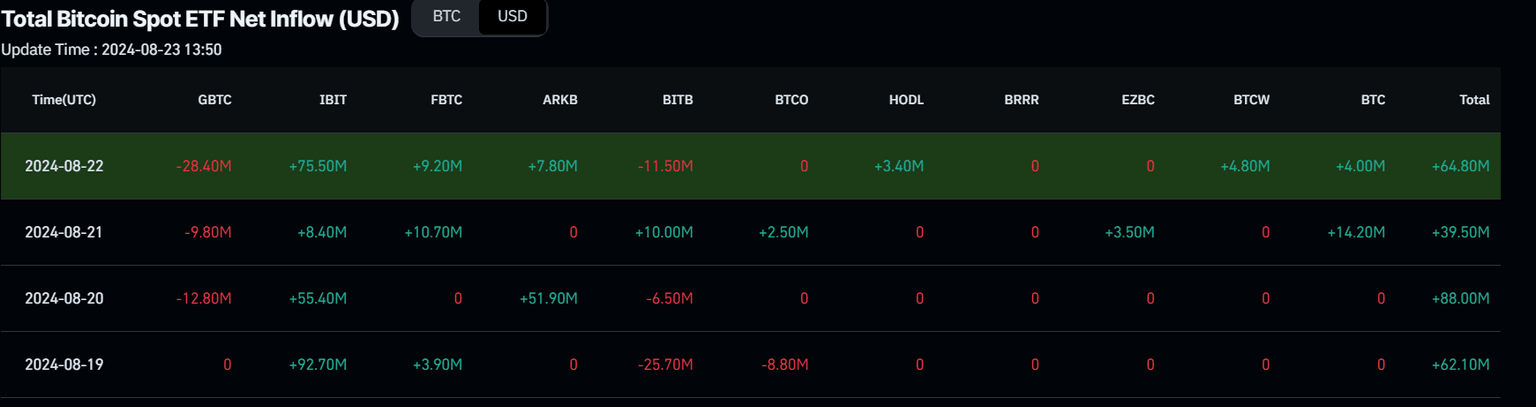This screenshot has height=407, width=1536.
Task: Select the USD toggle option
Action: [x=512, y=17]
